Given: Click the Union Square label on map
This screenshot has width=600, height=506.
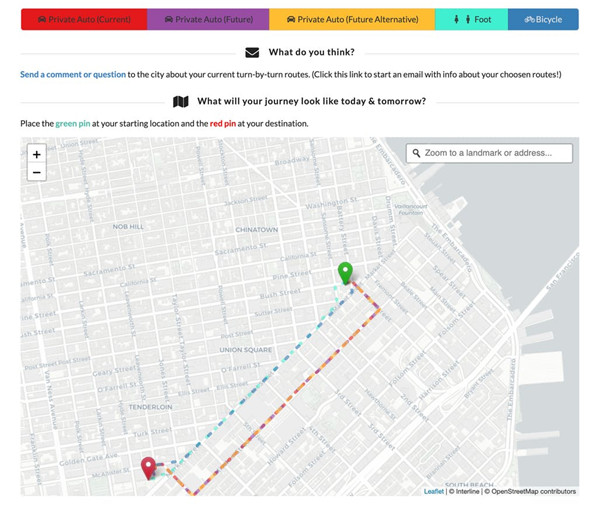Looking at the screenshot, I should point(245,350).
